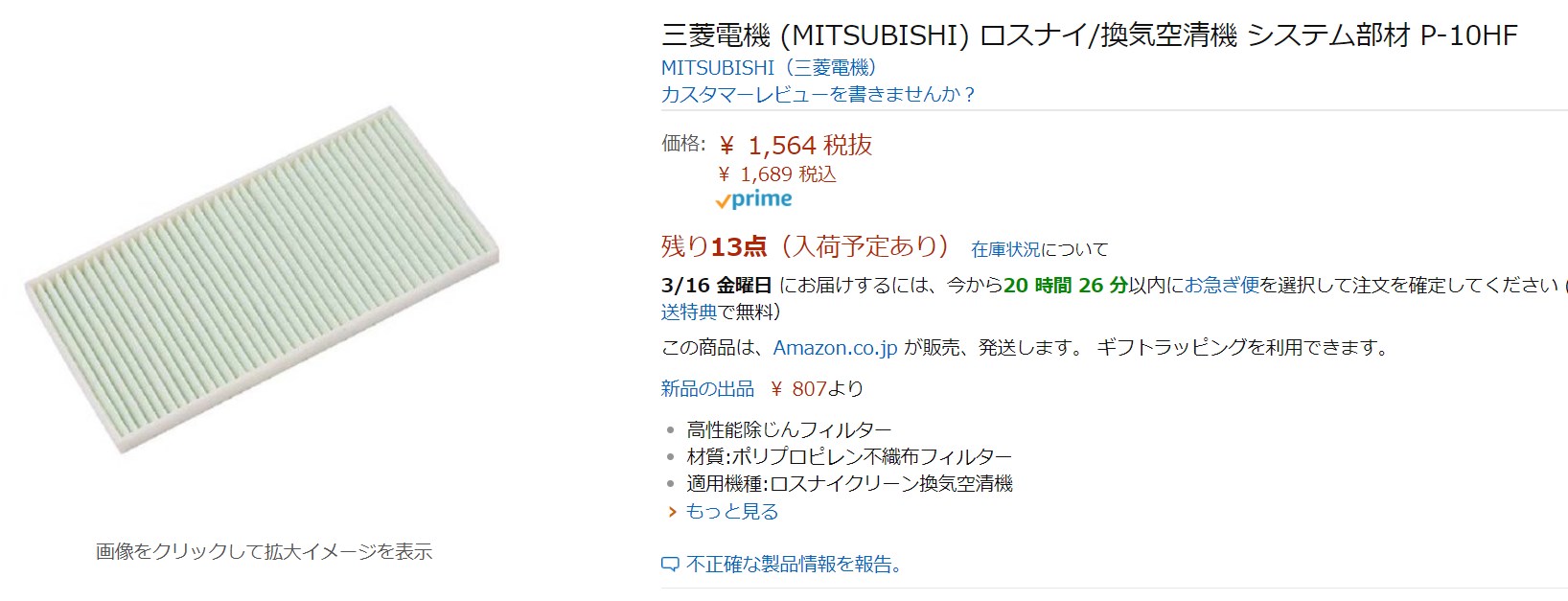The height and width of the screenshot is (601, 1568).
Task: Click 不正確な製品情報を報告 link text
Action: click(x=795, y=565)
